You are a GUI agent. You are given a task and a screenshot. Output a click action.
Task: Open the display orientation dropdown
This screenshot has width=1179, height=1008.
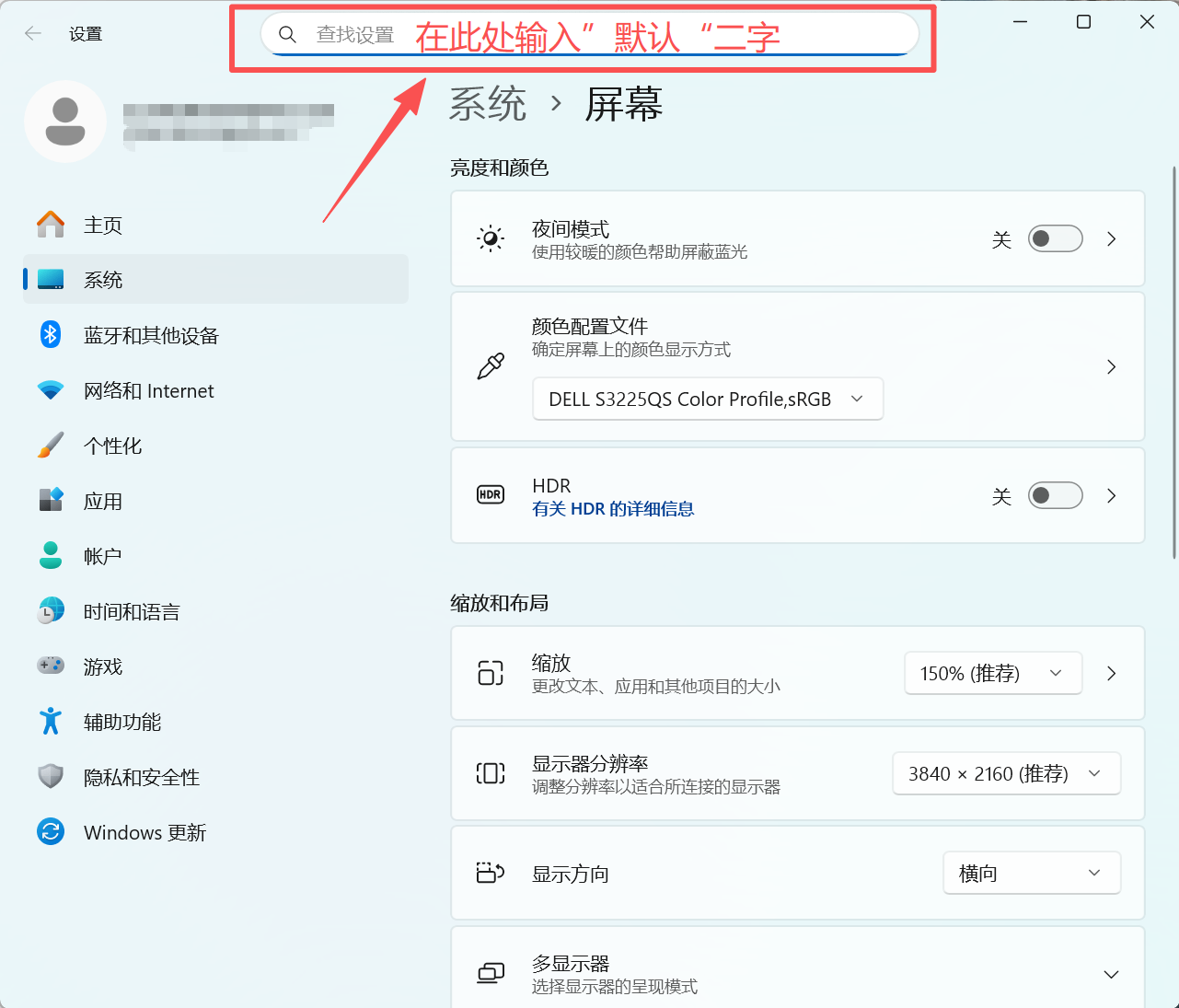click(1031, 874)
